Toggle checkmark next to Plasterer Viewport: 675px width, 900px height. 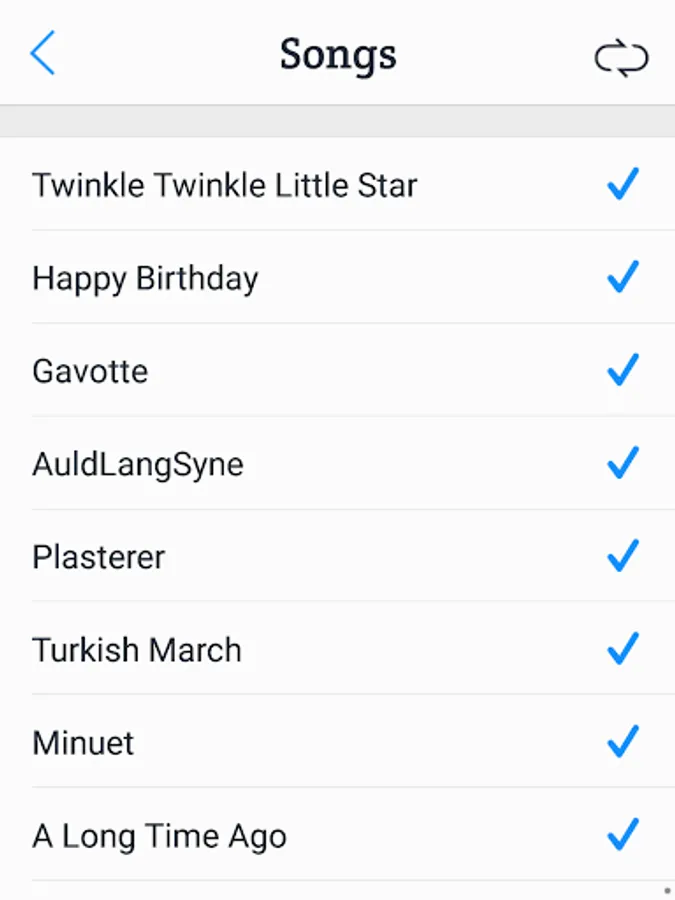pyautogui.click(x=622, y=556)
